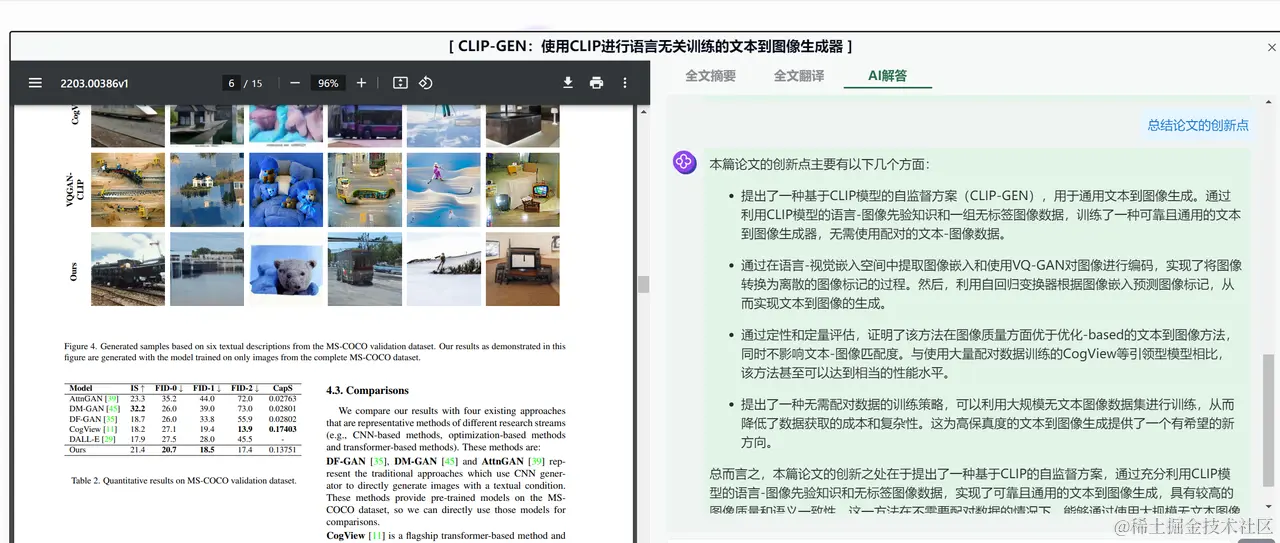Click the zoom out minus button
This screenshot has width=1280, height=543.
coord(295,83)
